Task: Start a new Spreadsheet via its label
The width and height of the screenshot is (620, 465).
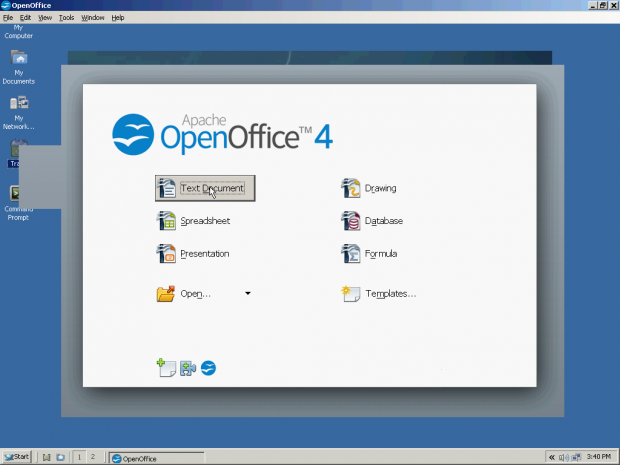Action: click(x=205, y=221)
